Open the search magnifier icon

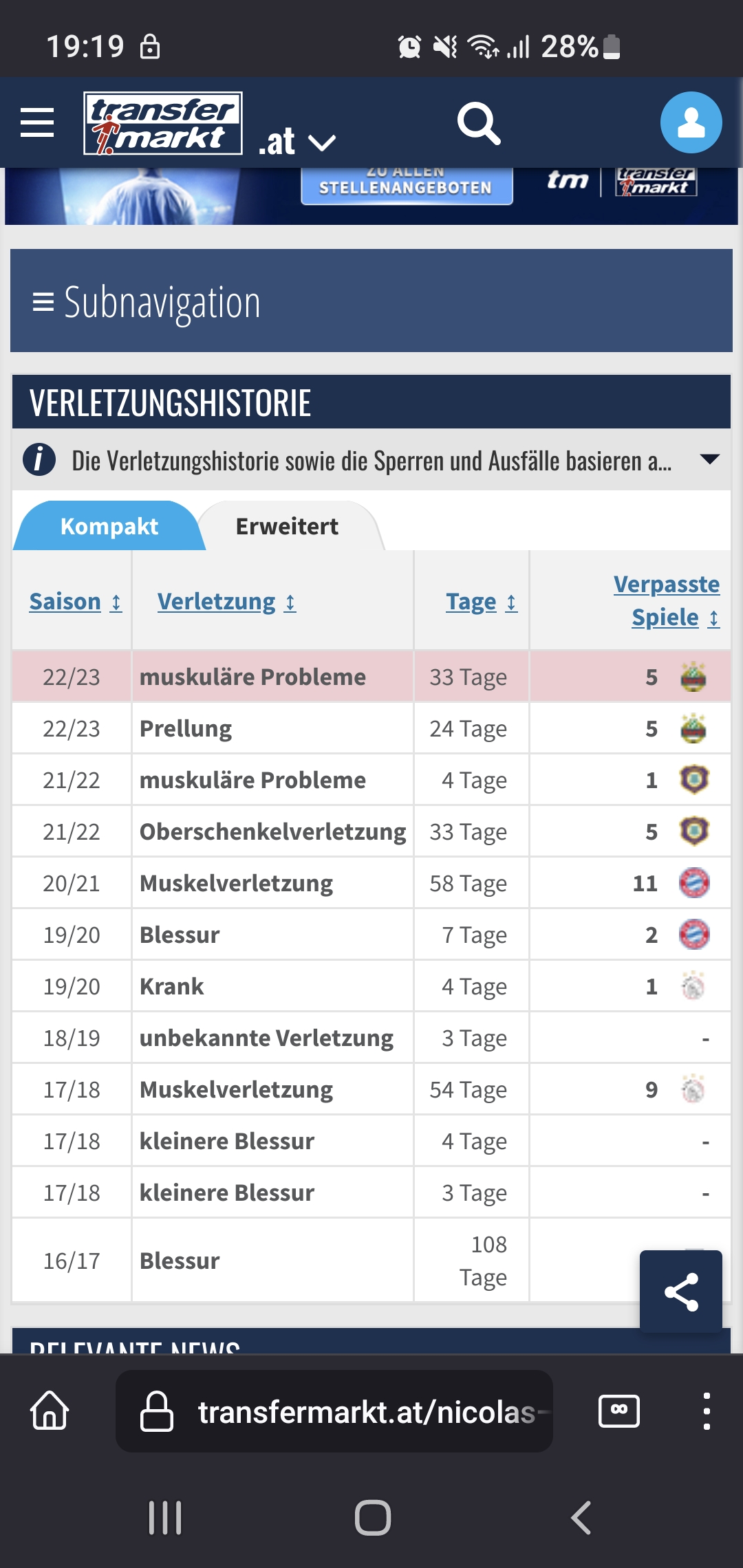[x=479, y=124]
